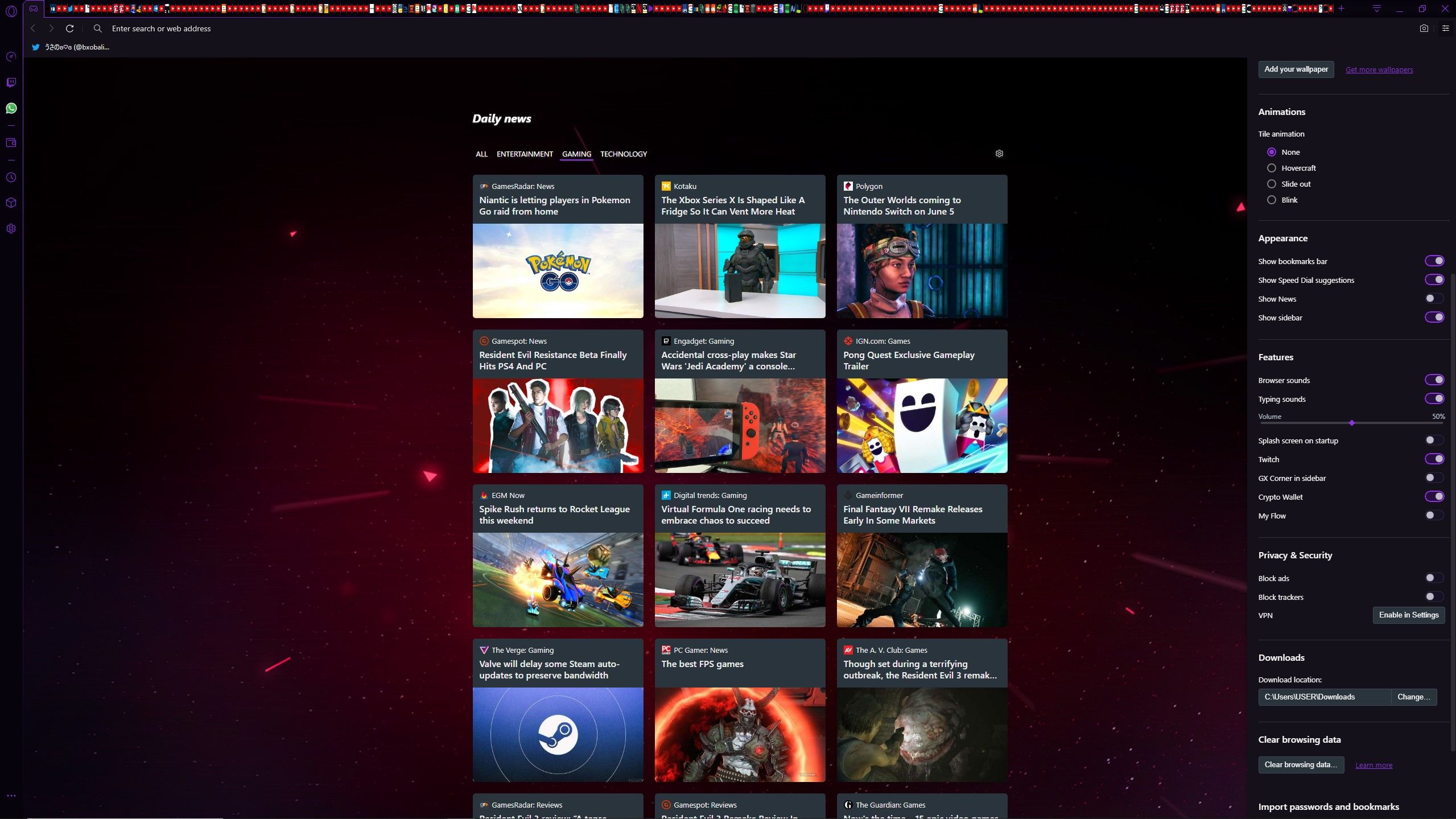Open The Outer Worlds Polygon thumbnail
Image resolution: width=1456 pixels, height=819 pixels.
pos(922,271)
